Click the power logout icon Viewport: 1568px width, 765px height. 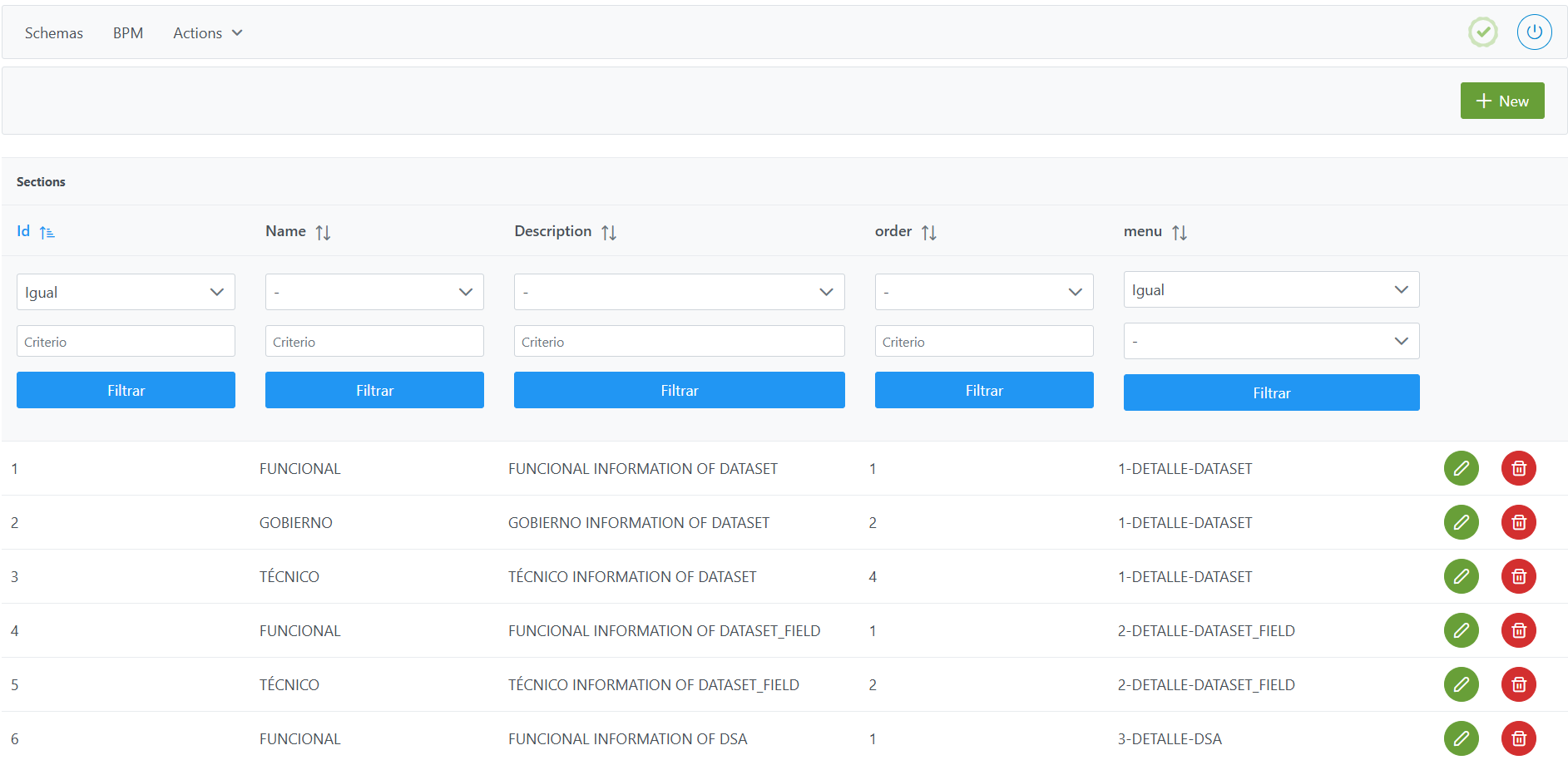pos(1534,32)
